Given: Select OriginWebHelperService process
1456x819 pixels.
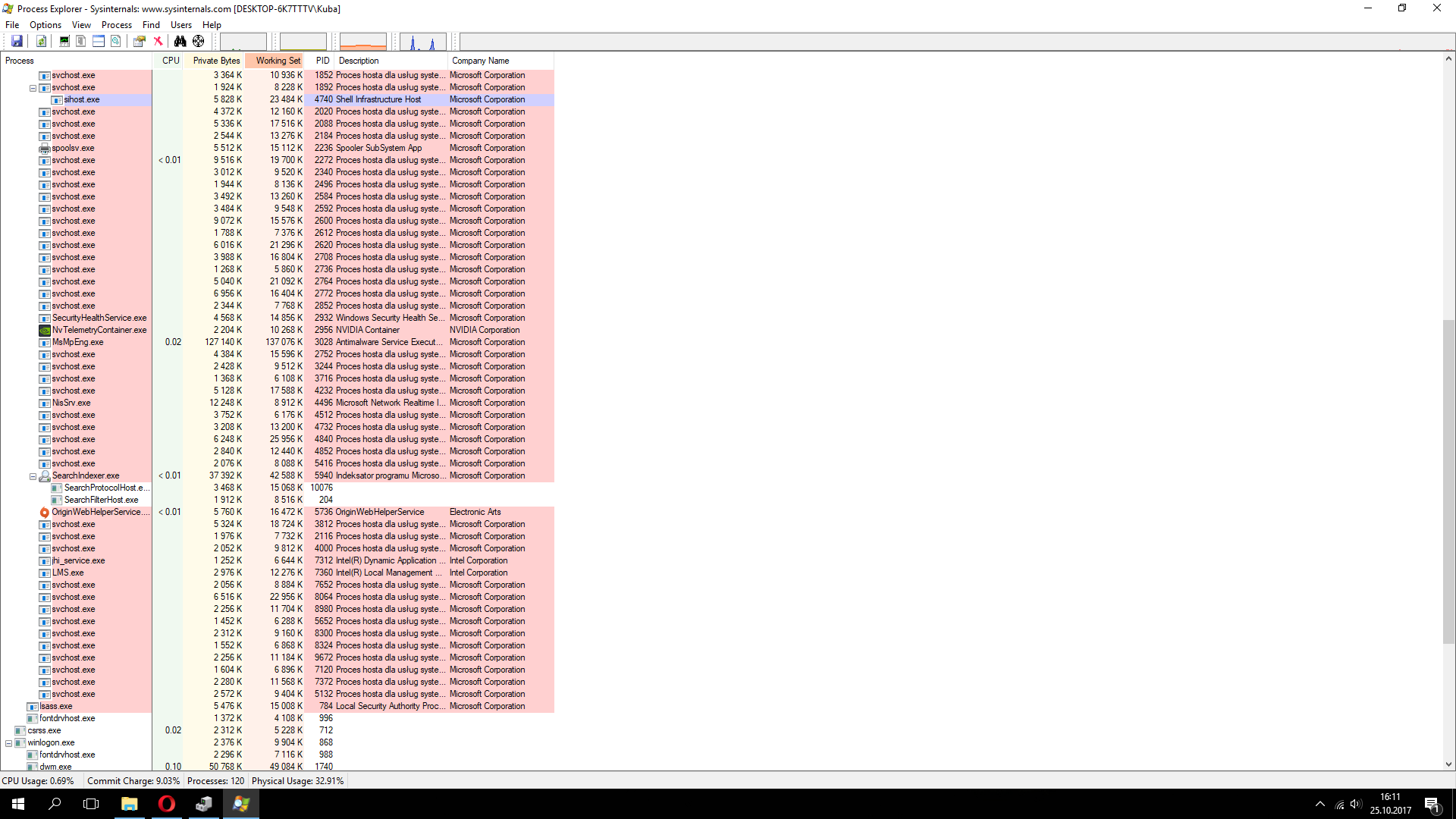Looking at the screenshot, I should pyautogui.click(x=278, y=512).
